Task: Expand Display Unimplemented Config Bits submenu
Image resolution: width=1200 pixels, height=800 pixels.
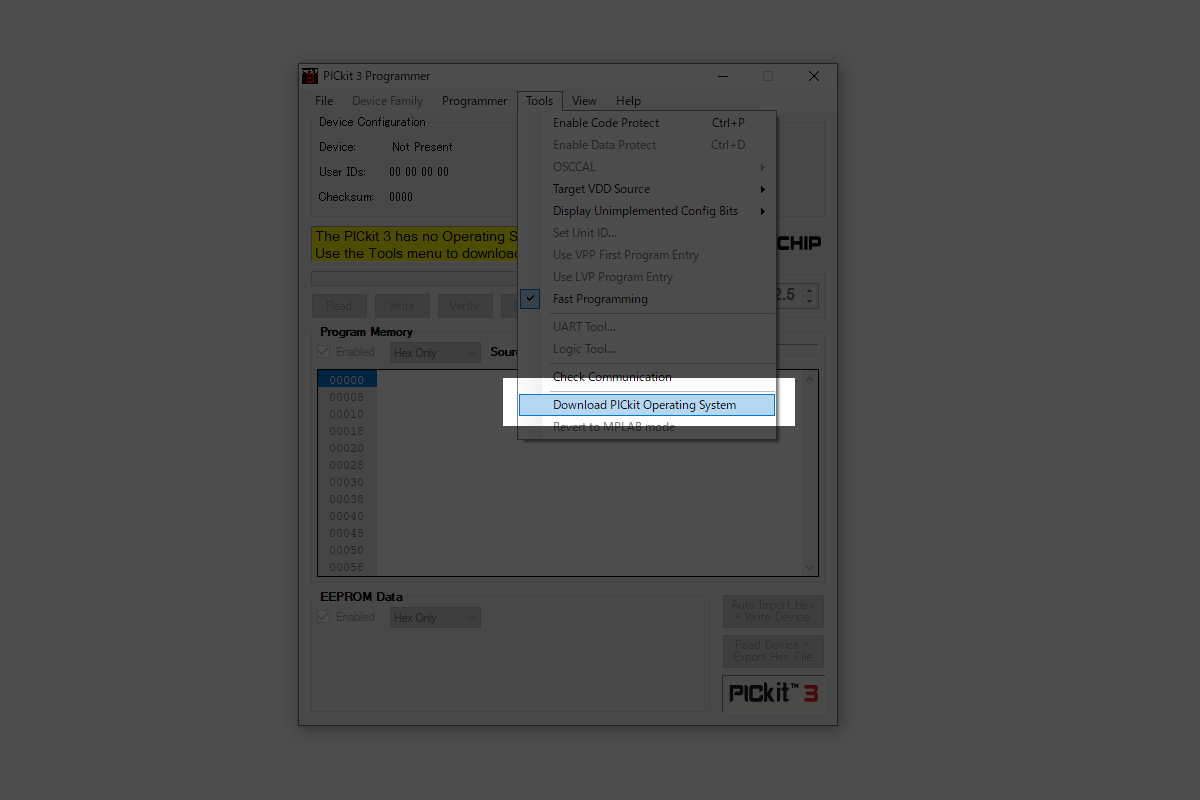Action: click(646, 211)
